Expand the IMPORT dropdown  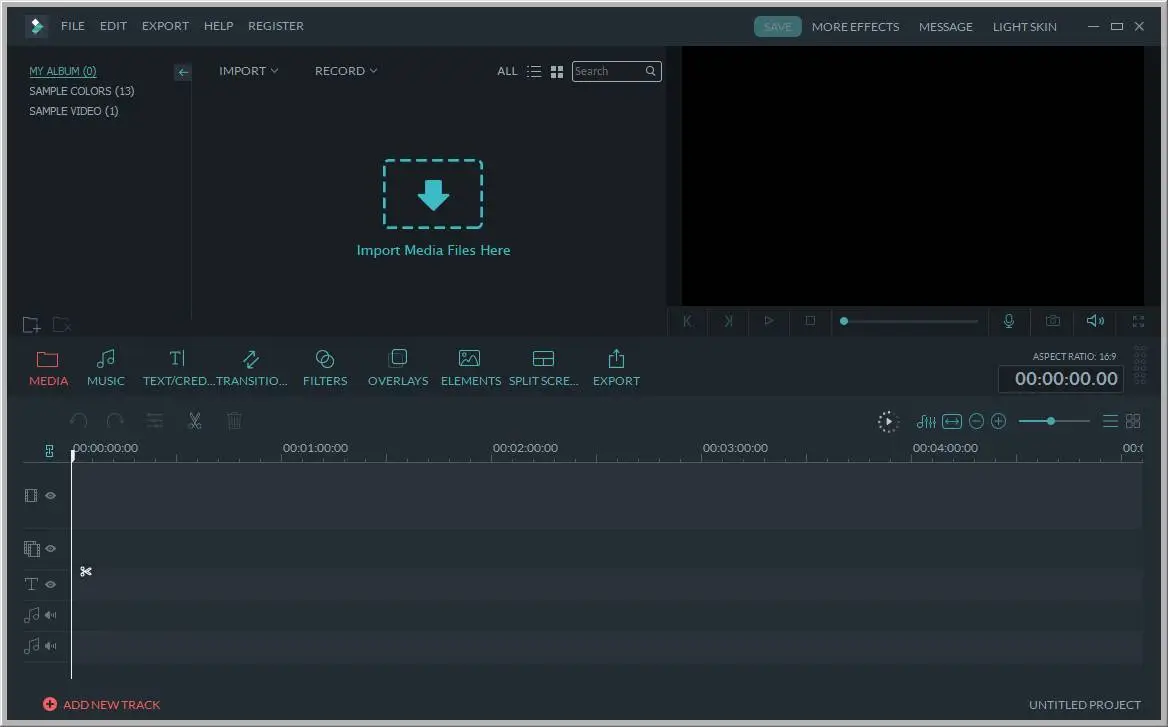coord(249,71)
